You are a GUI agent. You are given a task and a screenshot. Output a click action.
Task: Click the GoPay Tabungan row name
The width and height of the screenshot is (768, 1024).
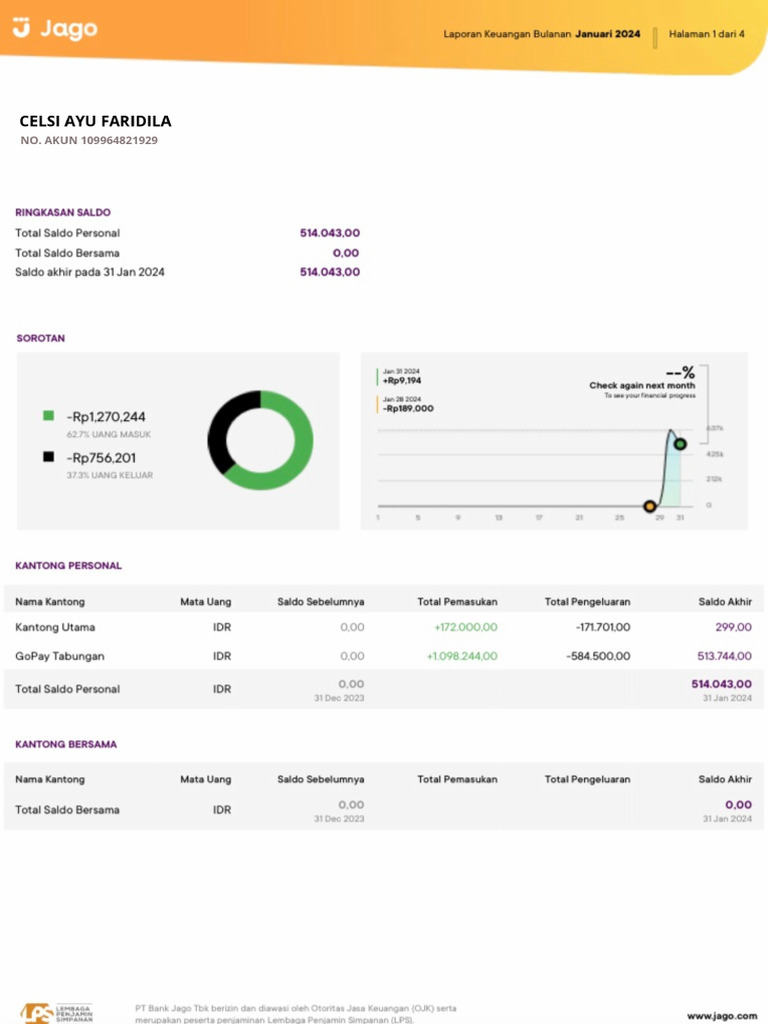pos(60,656)
